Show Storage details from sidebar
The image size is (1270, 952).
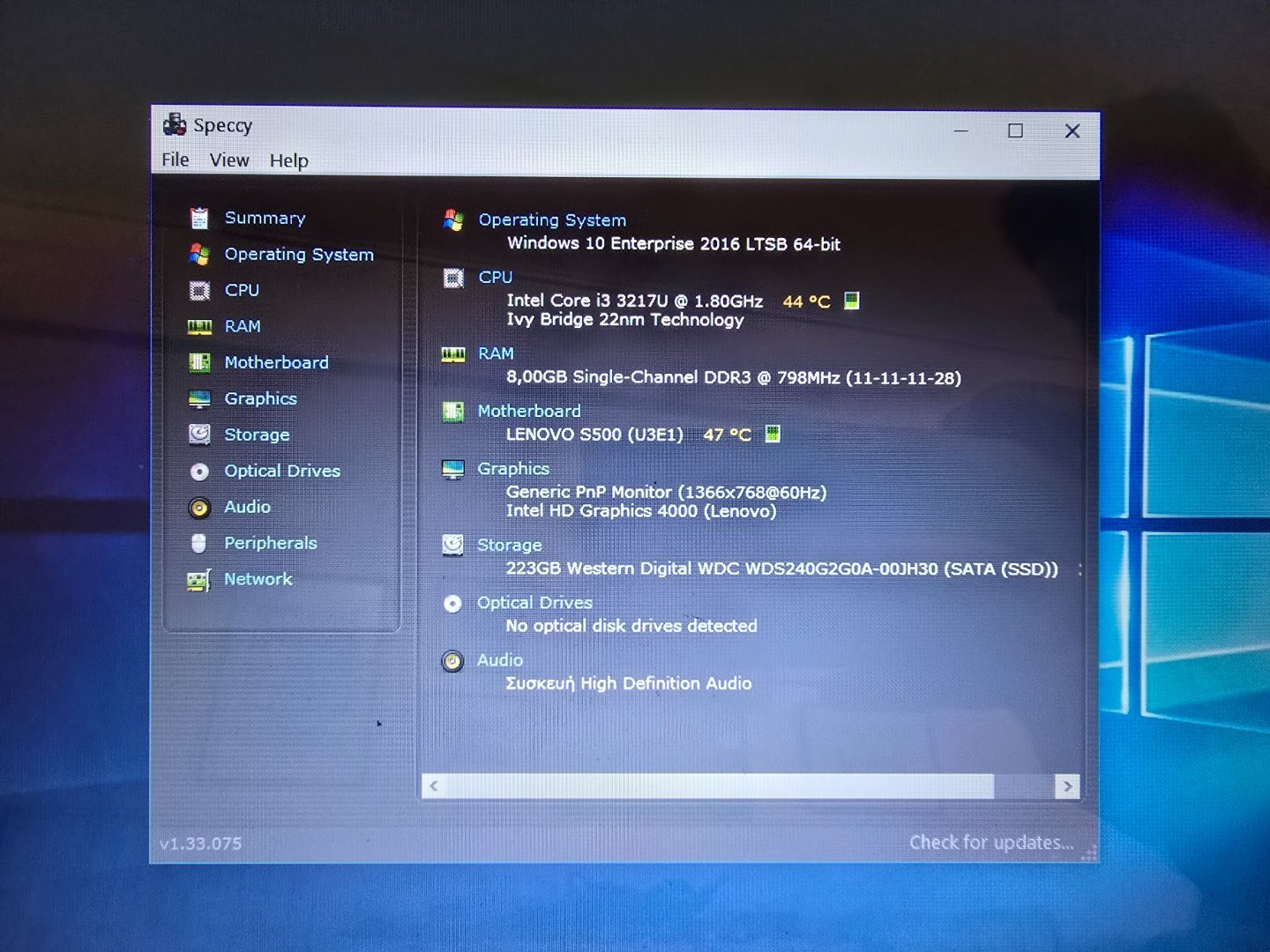[257, 435]
